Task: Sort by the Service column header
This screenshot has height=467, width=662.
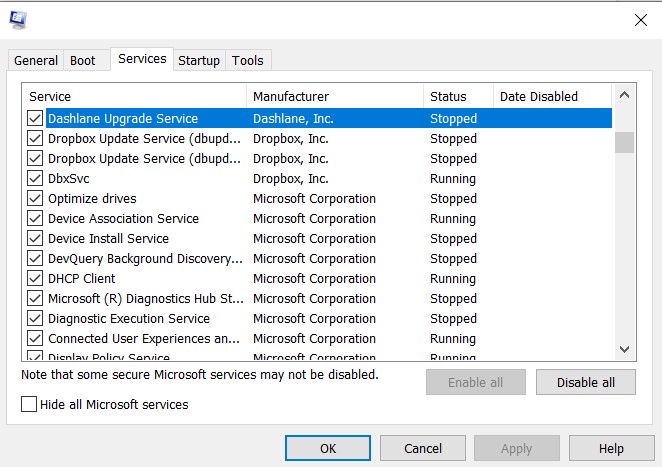Action: tap(134, 96)
